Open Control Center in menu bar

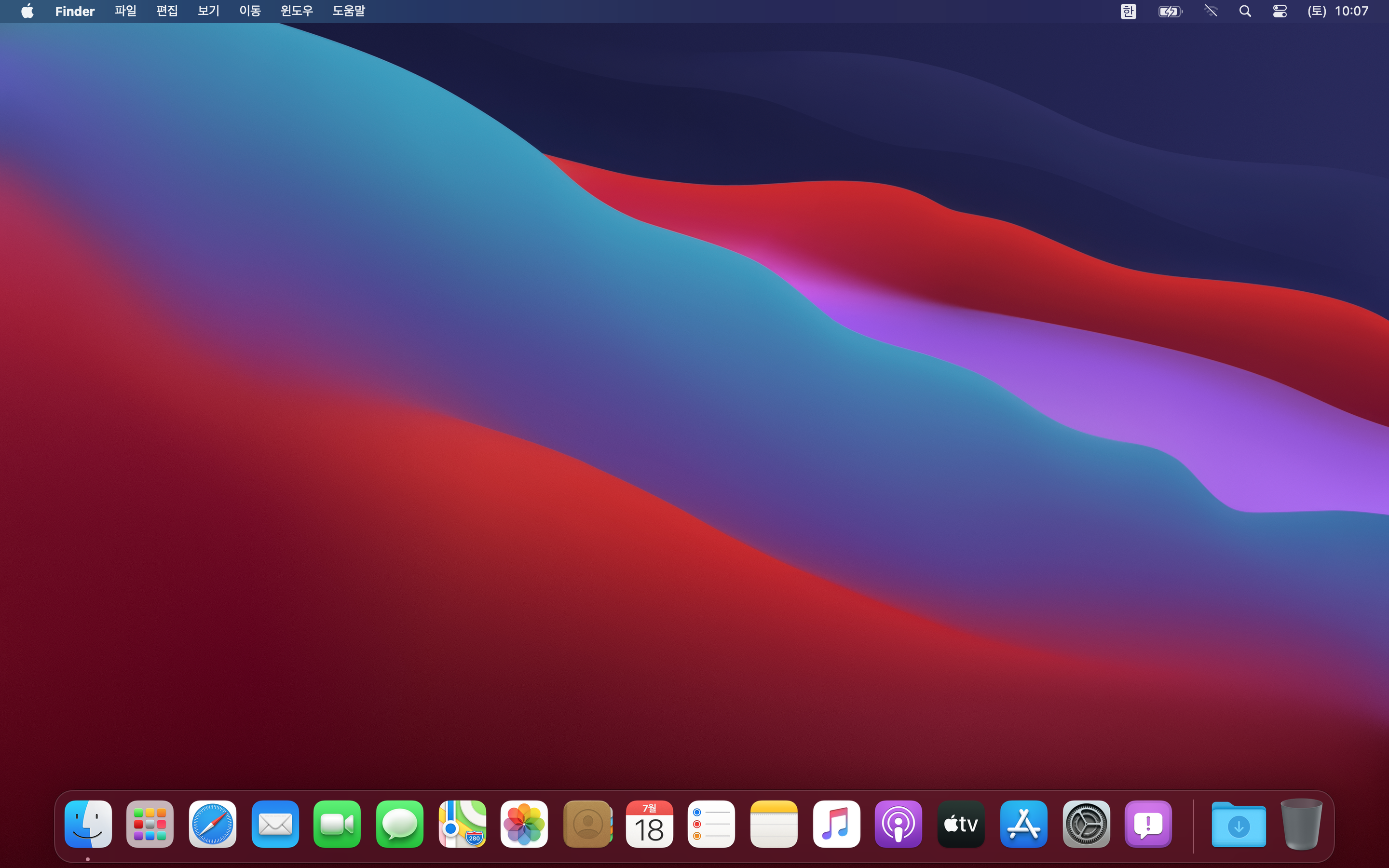1280,11
